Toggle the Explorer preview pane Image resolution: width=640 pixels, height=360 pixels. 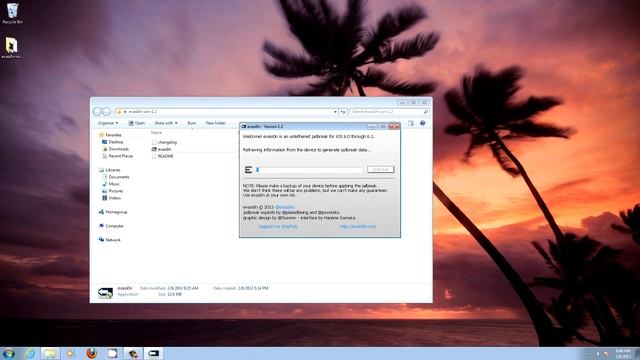click(411, 123)
